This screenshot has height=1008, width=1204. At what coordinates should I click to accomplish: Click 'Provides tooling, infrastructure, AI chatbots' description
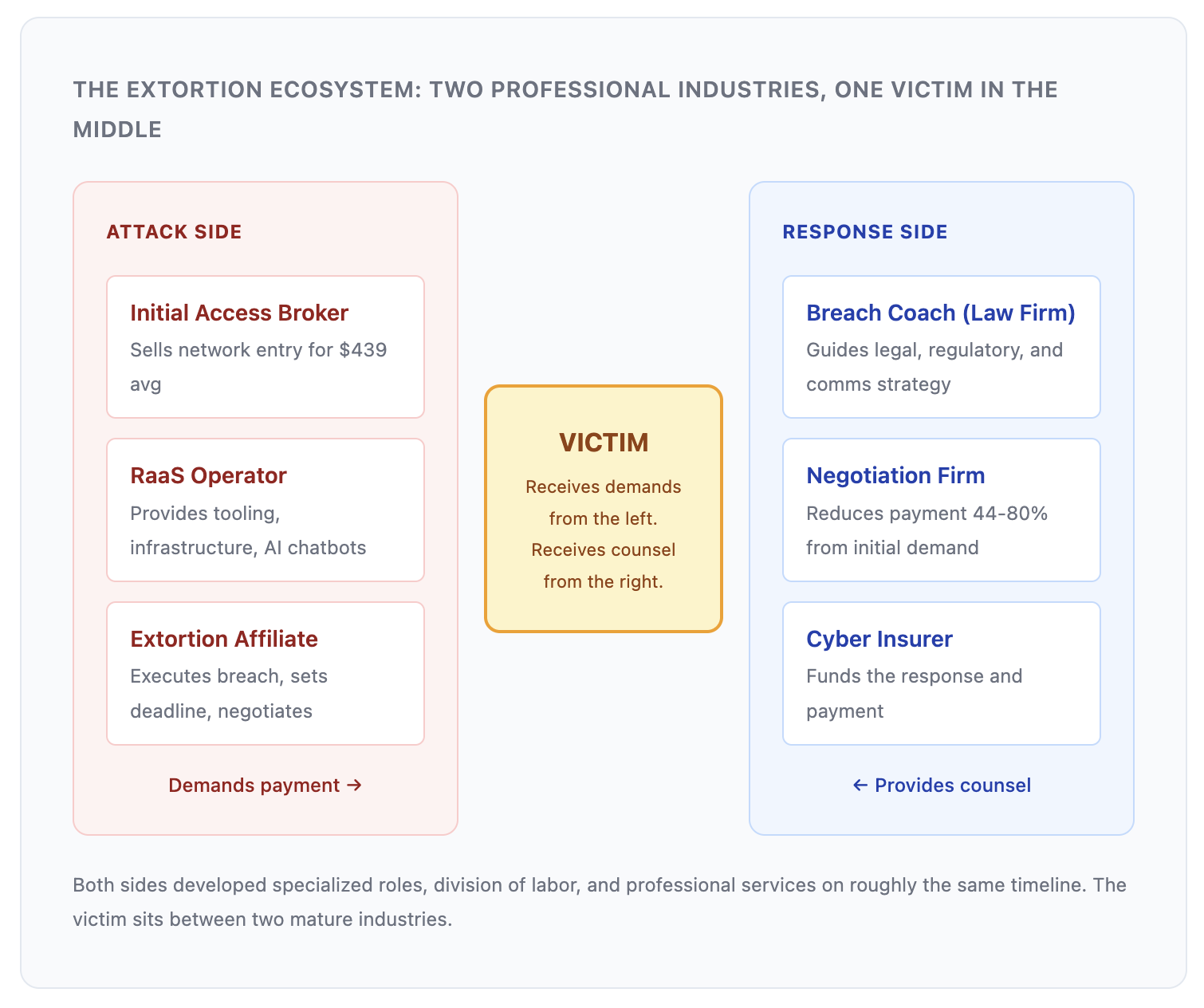(248, 530)
